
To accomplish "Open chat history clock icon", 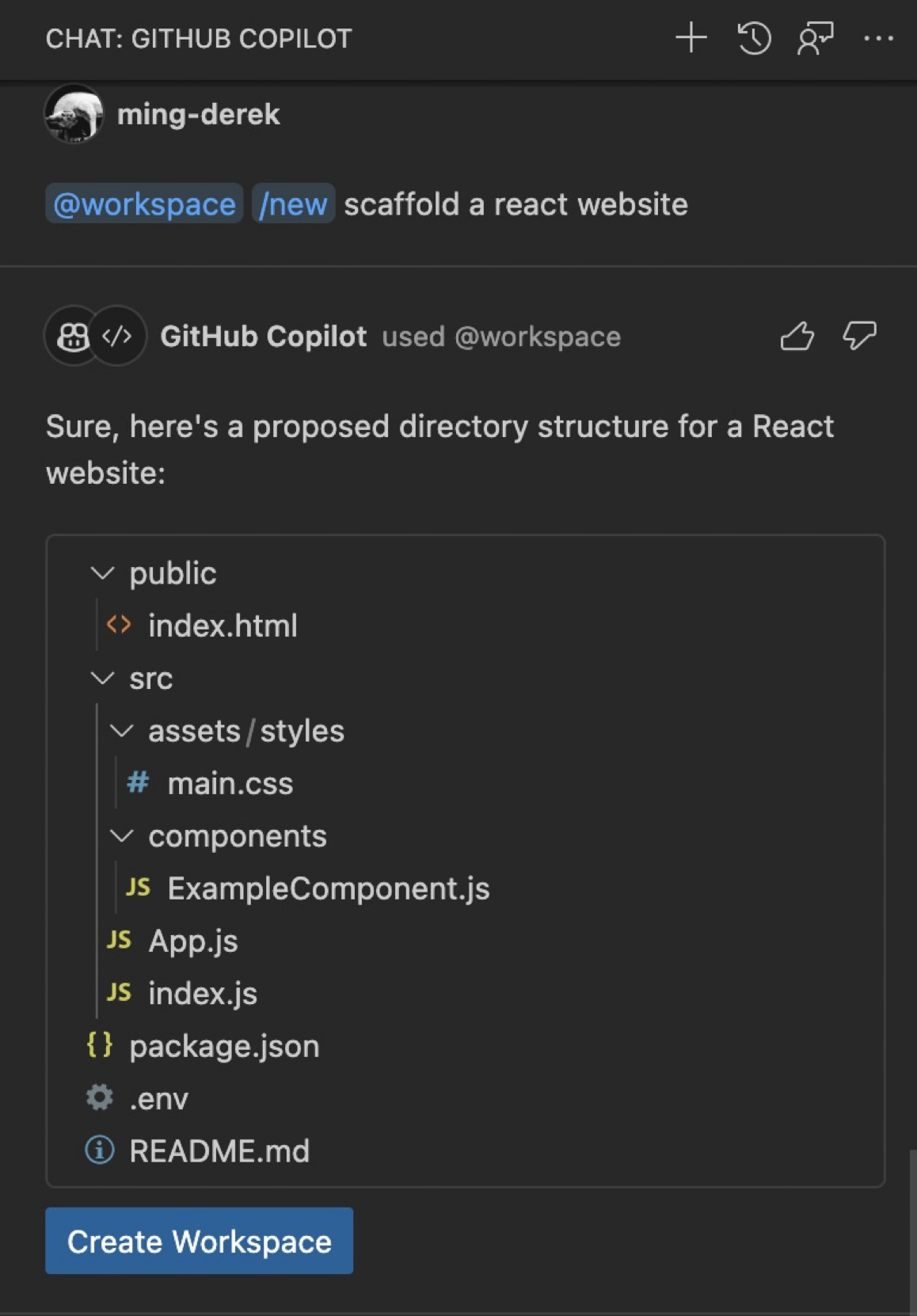I will pos(753,37).
